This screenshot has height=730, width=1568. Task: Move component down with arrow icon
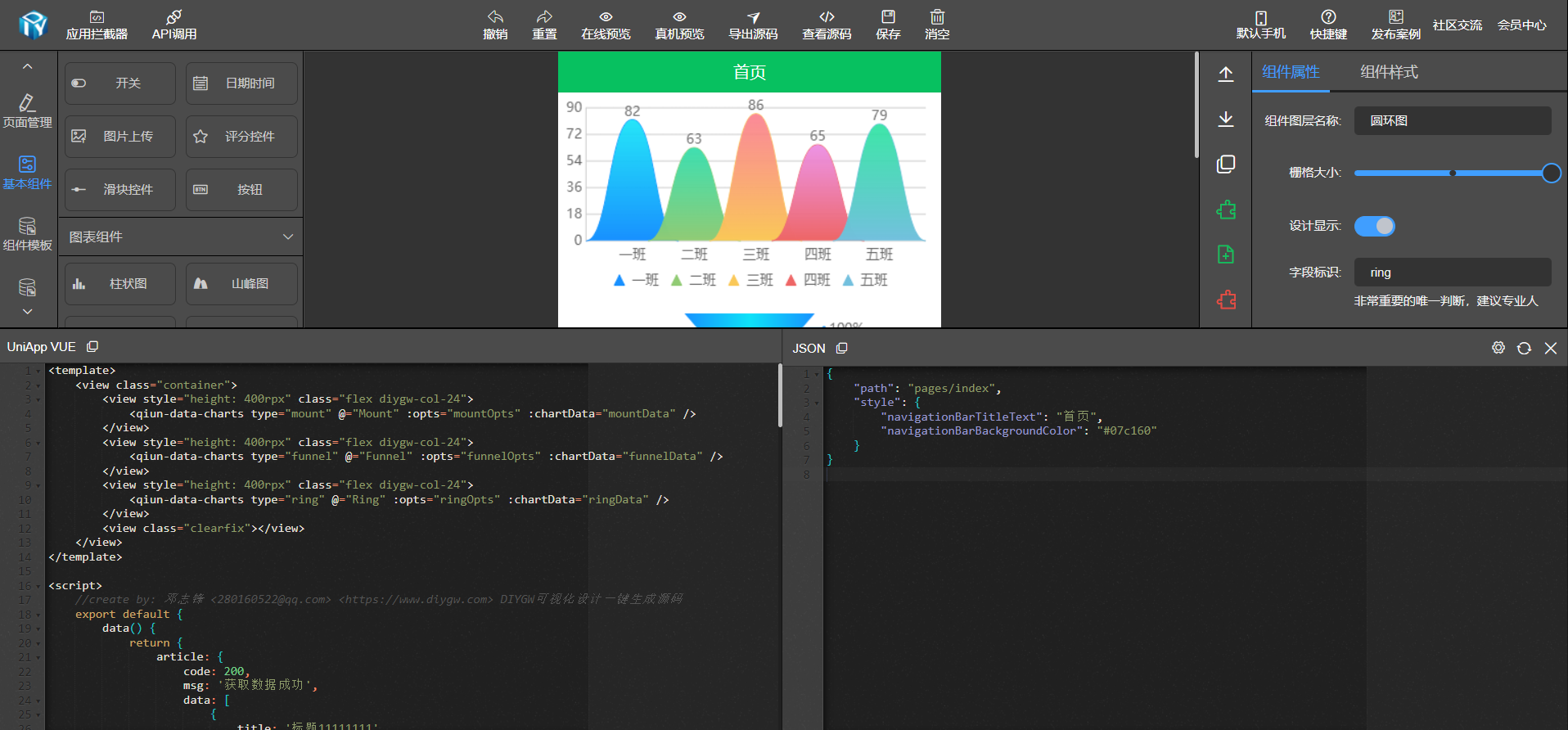pos(1226,119)
